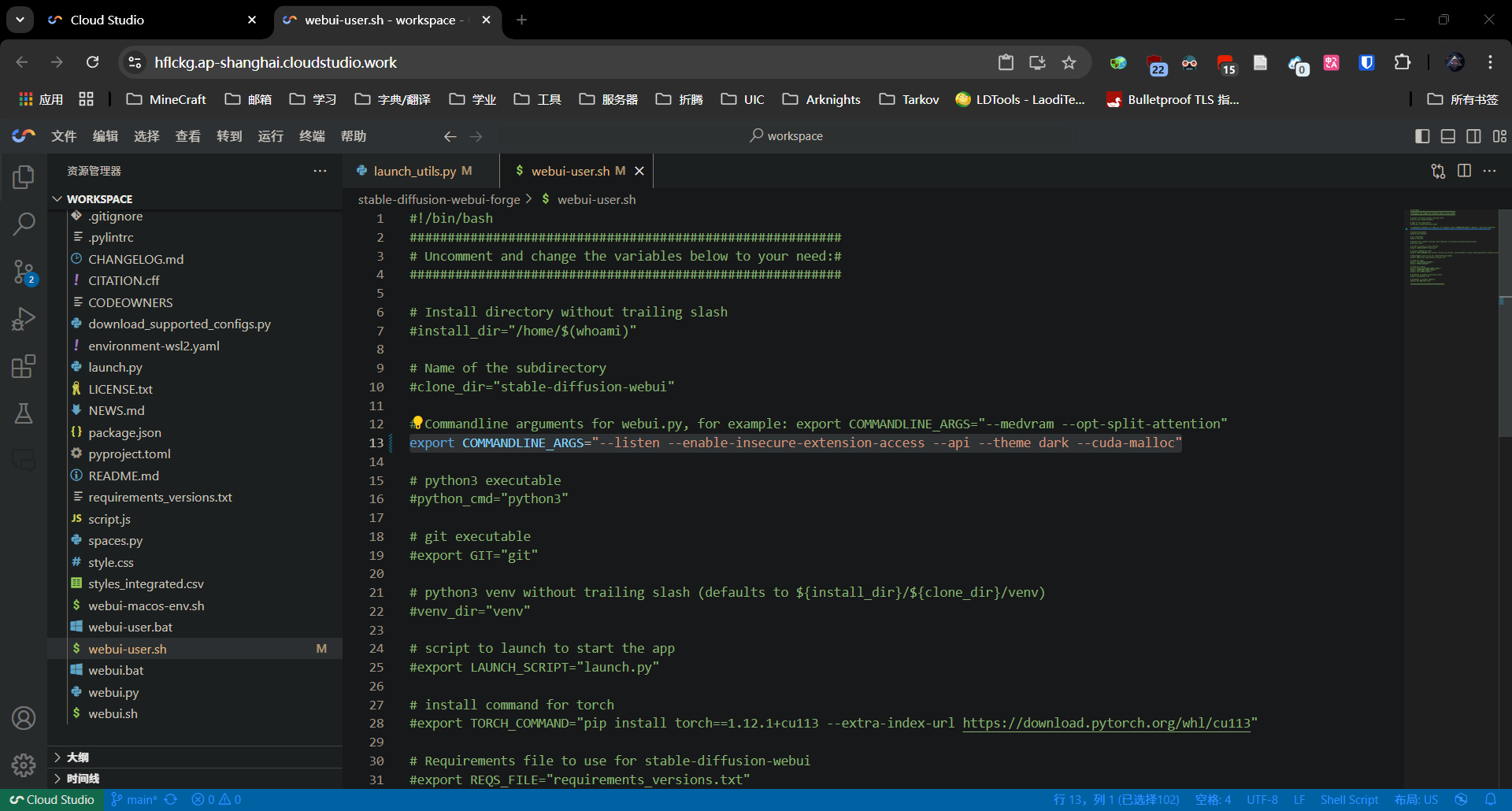The width and height of the screenshot is (1512, 811).
Task: Open README.md in the file tree
Action: click(x=124, y=476)
